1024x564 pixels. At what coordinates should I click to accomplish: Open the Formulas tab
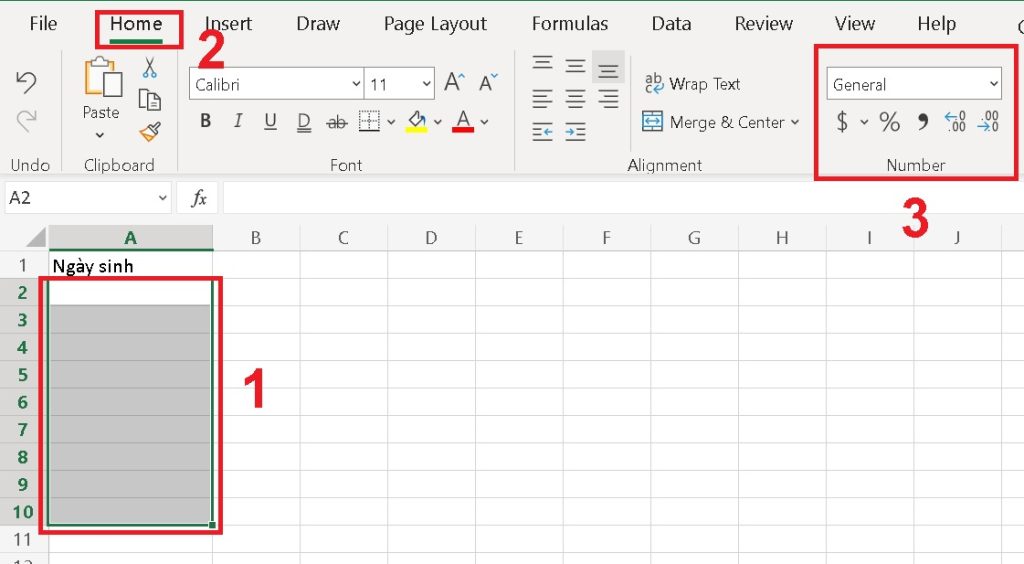(x=569, y=24)
